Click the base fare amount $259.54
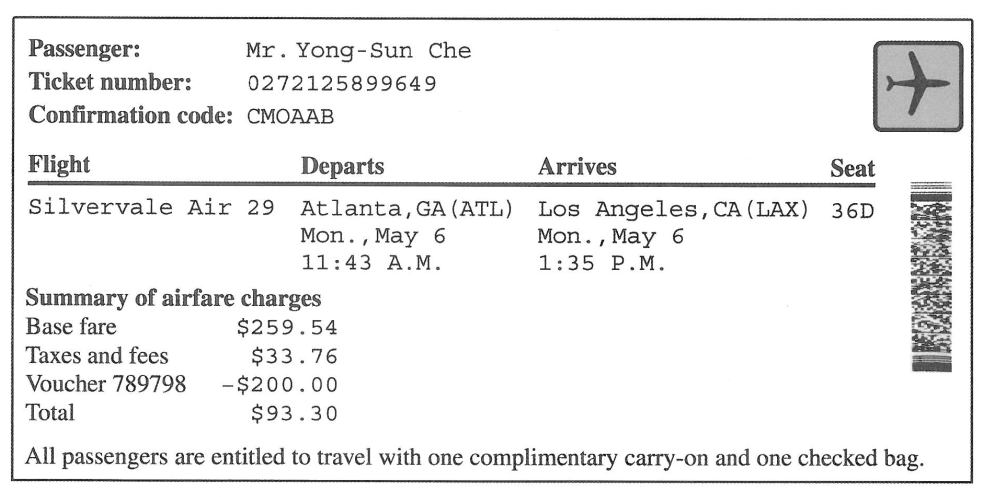Image resolution: width=985 pixels, height=497 pixels. [x=293, y=327]
